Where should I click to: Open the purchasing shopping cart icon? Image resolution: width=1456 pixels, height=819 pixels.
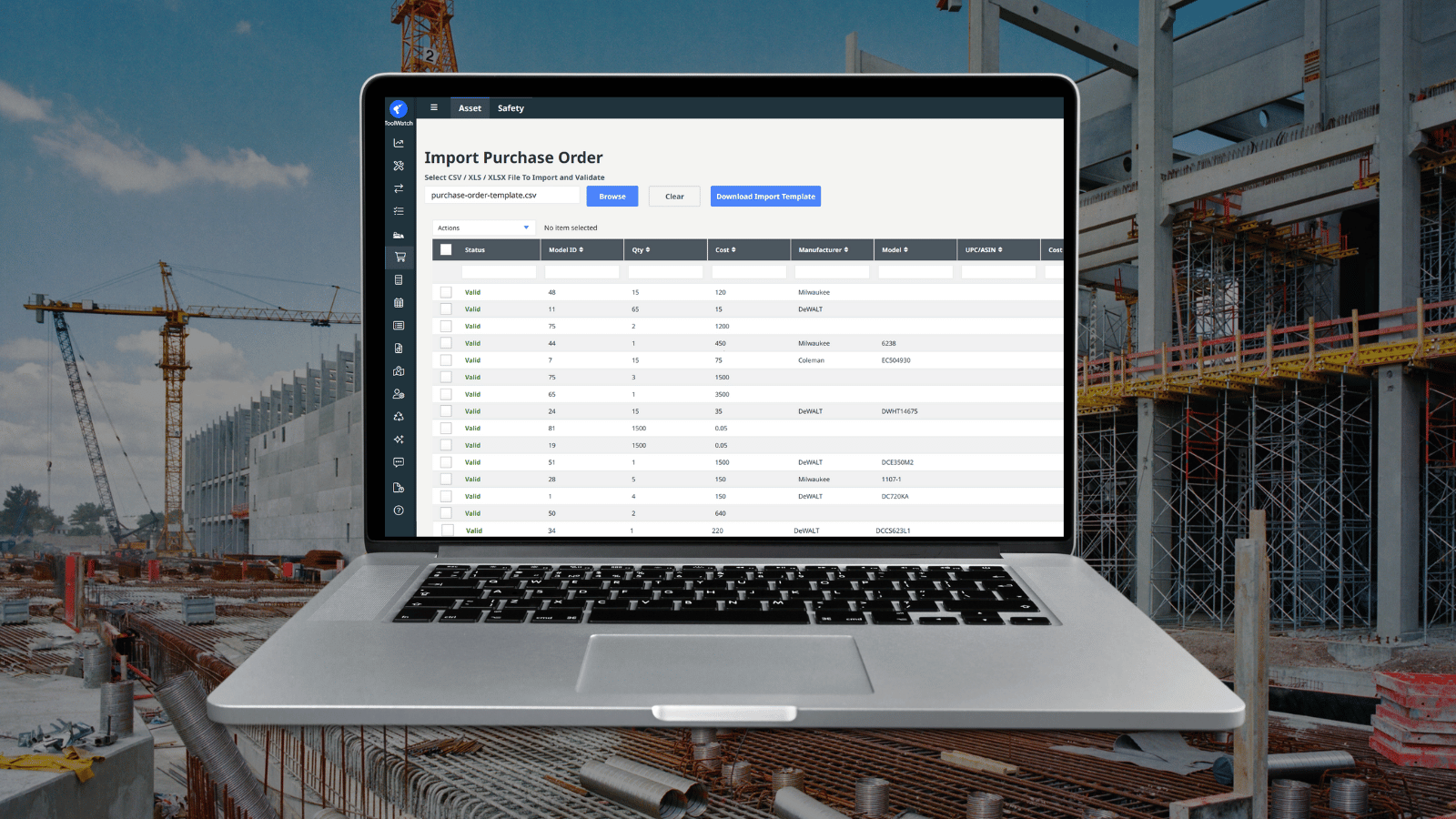[399, 257]
